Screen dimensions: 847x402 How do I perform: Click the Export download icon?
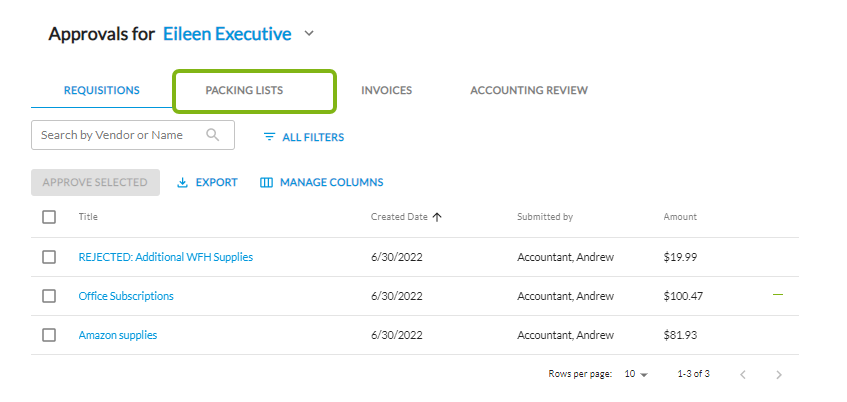coord(182,183)
